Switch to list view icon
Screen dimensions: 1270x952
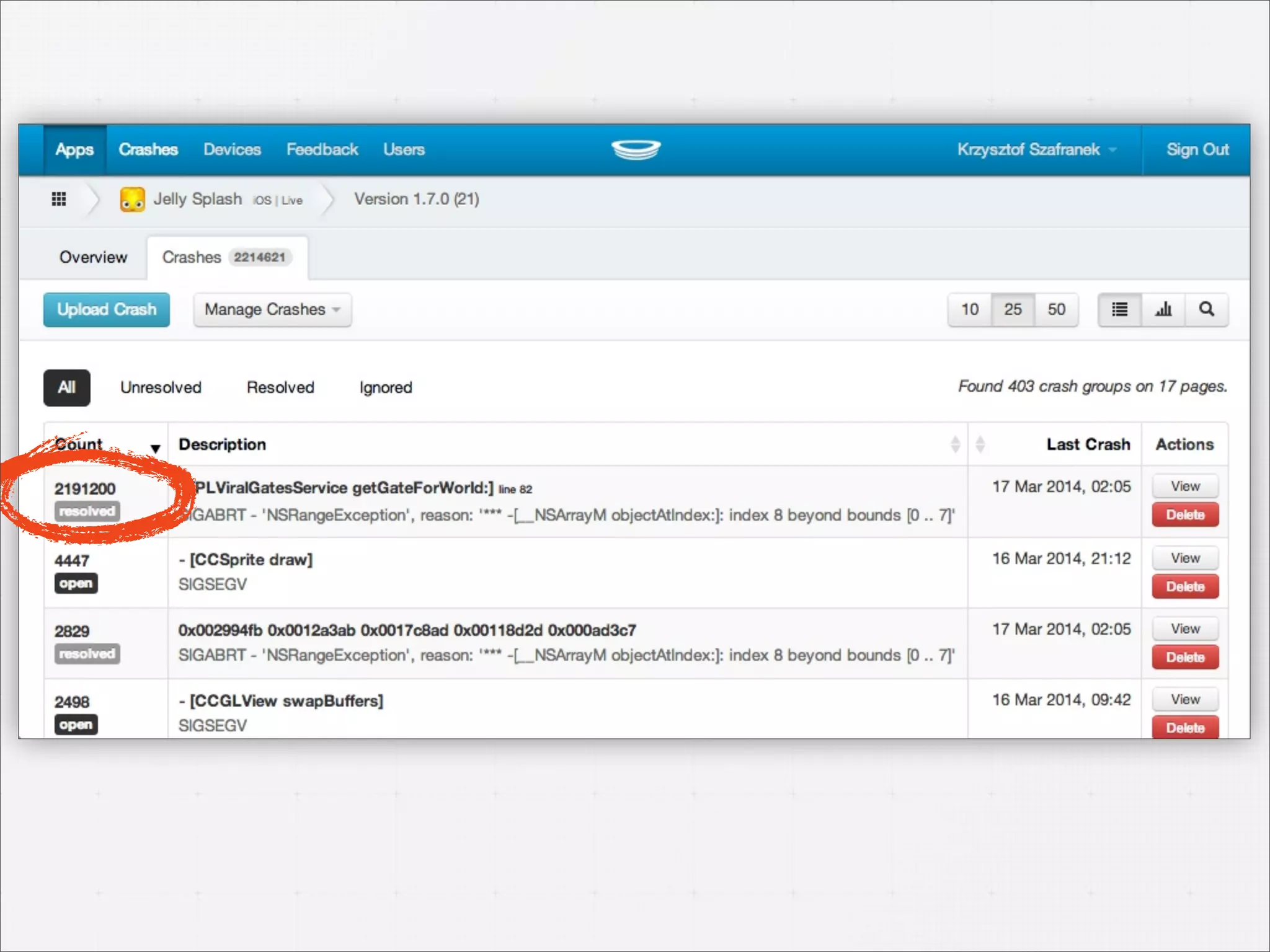[x=1119, y=309]
